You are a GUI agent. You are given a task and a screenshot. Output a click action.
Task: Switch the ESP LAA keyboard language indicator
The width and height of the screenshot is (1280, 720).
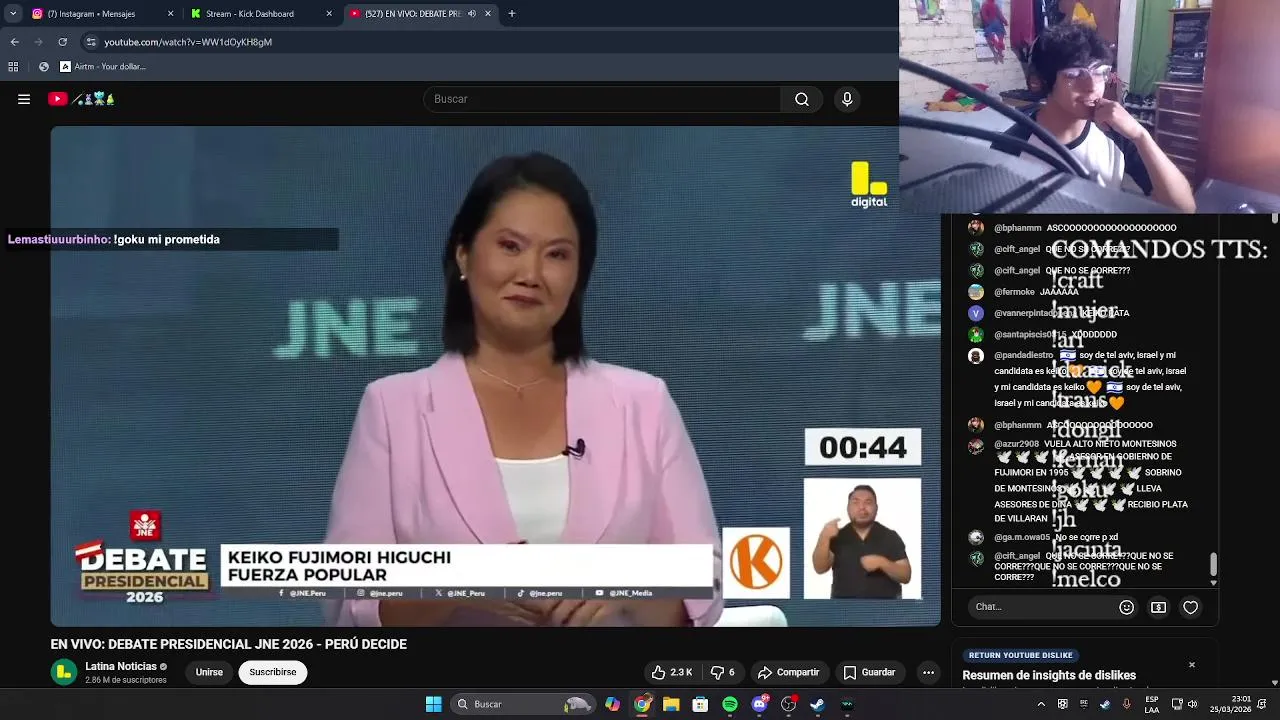[x=1152, y=704]
